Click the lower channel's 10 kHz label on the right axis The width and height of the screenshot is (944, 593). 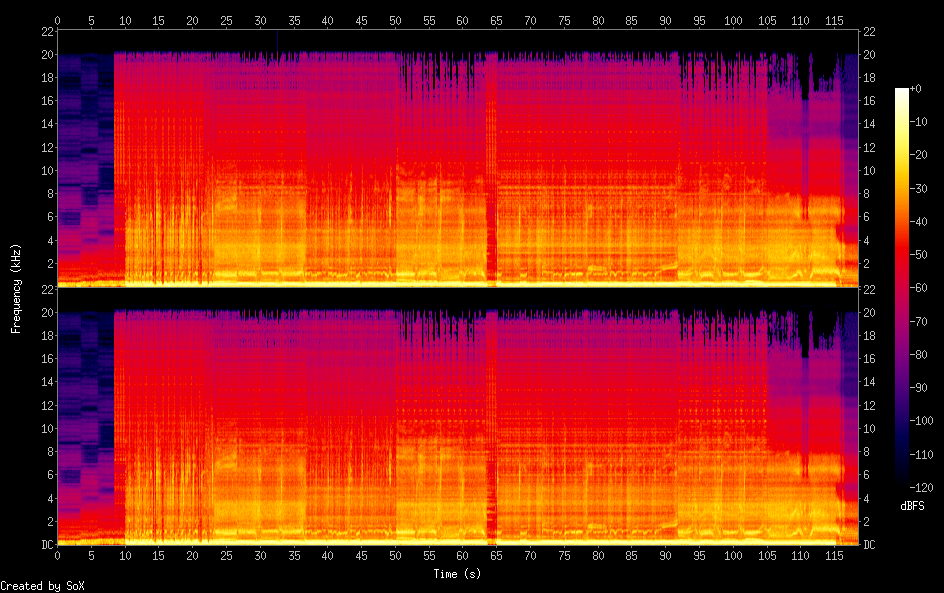point(870,428)
